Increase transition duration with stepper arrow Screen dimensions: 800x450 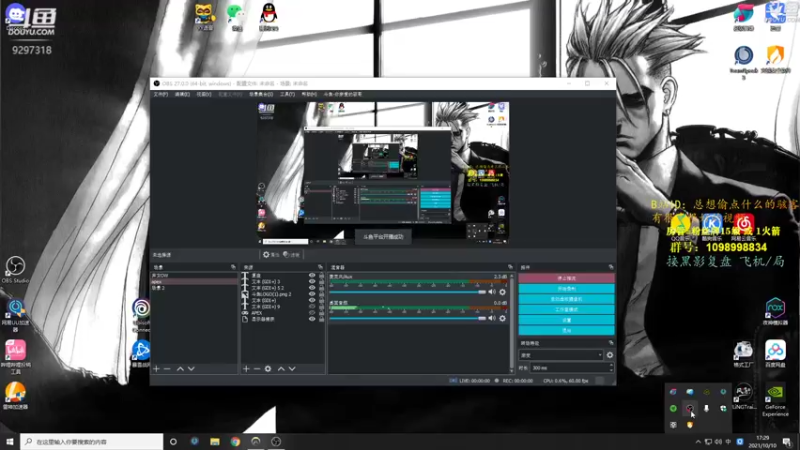coord(611,365)
